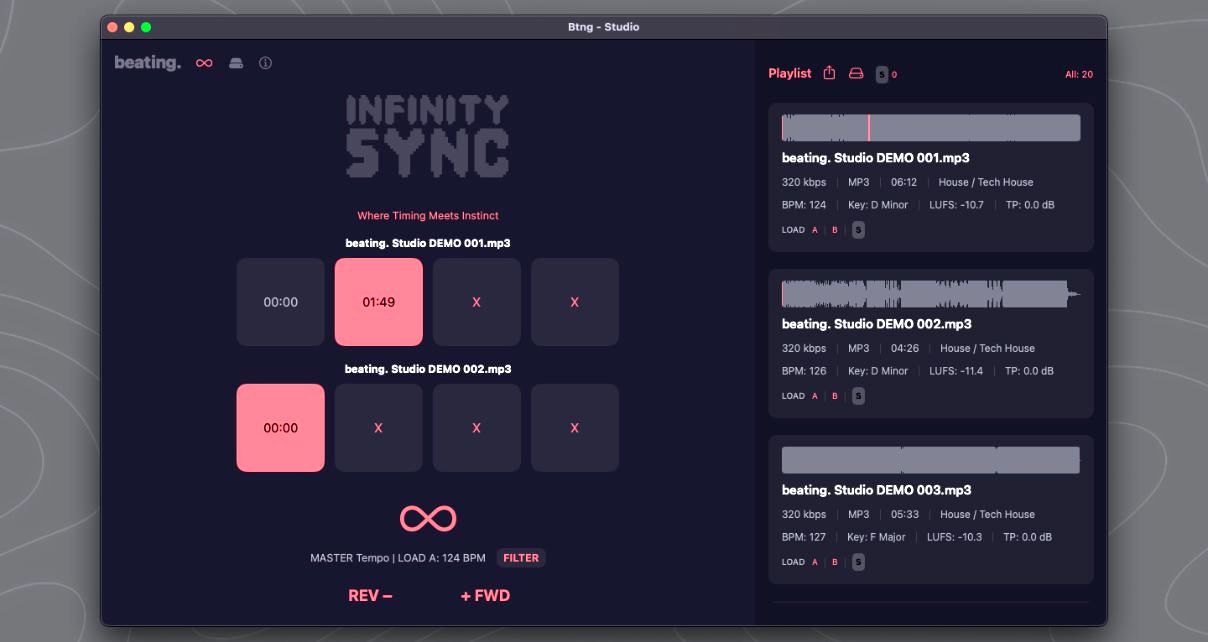Viewport: 1208px width, 642px height.
Task: Click the drive icon in the Playlist header
Action: 855,73
